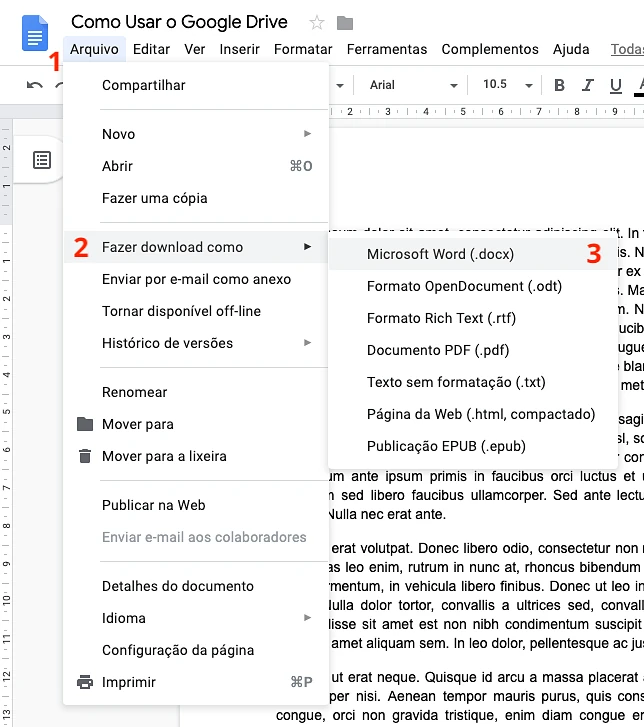Download as Formato OpenDocument (.odt)
This screenshot has width=644, height=727.
pos(473,286)
